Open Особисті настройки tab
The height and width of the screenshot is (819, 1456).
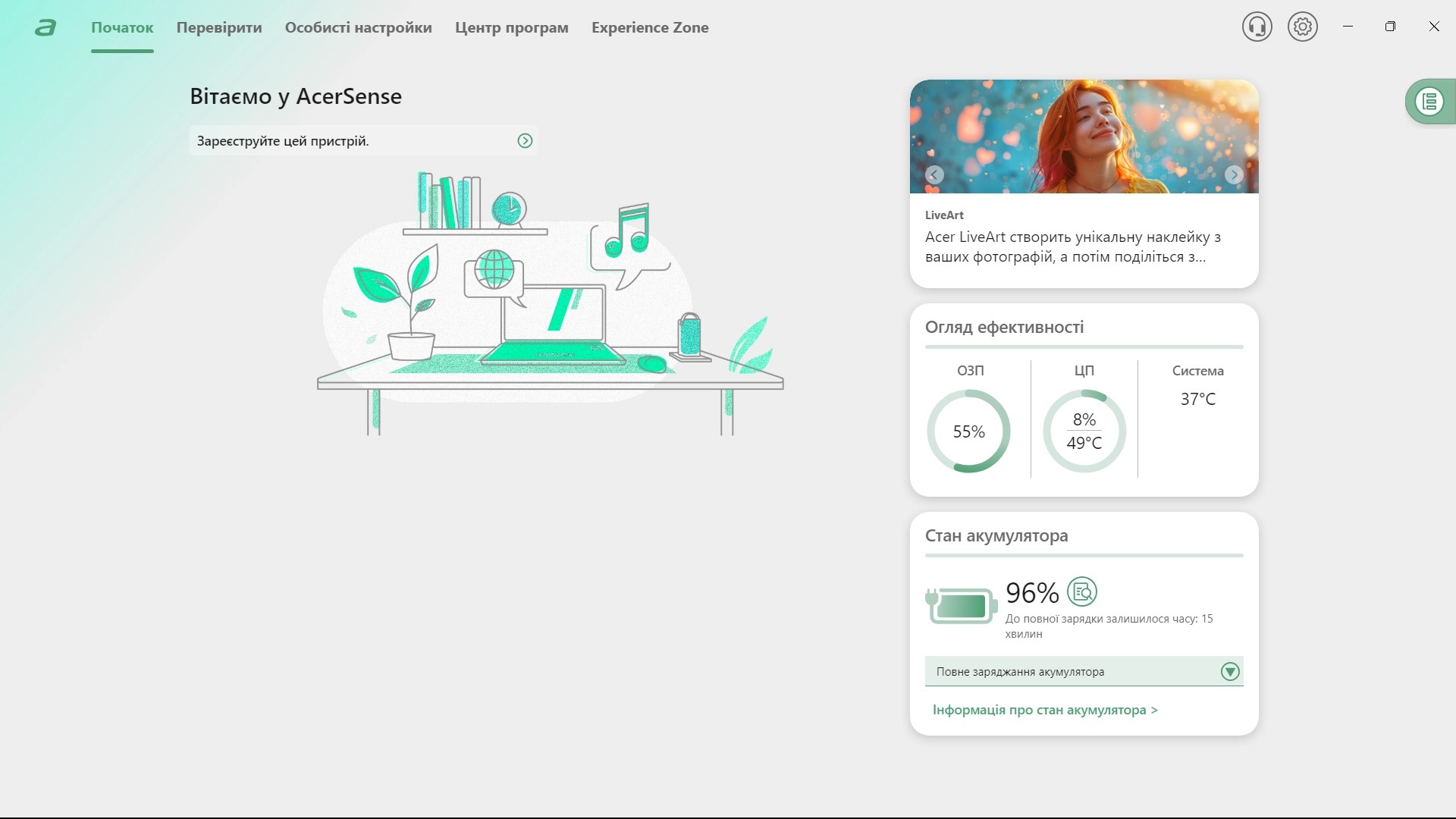358,28
